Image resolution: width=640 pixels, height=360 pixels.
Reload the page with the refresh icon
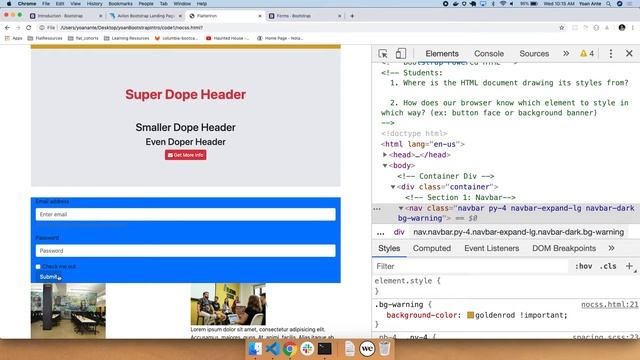(28, 28)
